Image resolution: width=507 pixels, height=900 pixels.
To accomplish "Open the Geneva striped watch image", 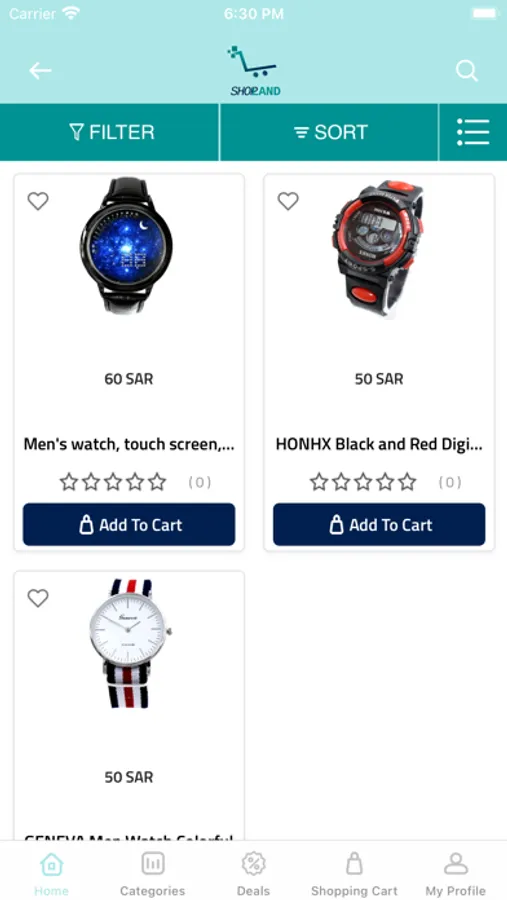I will tap(129, 643).
